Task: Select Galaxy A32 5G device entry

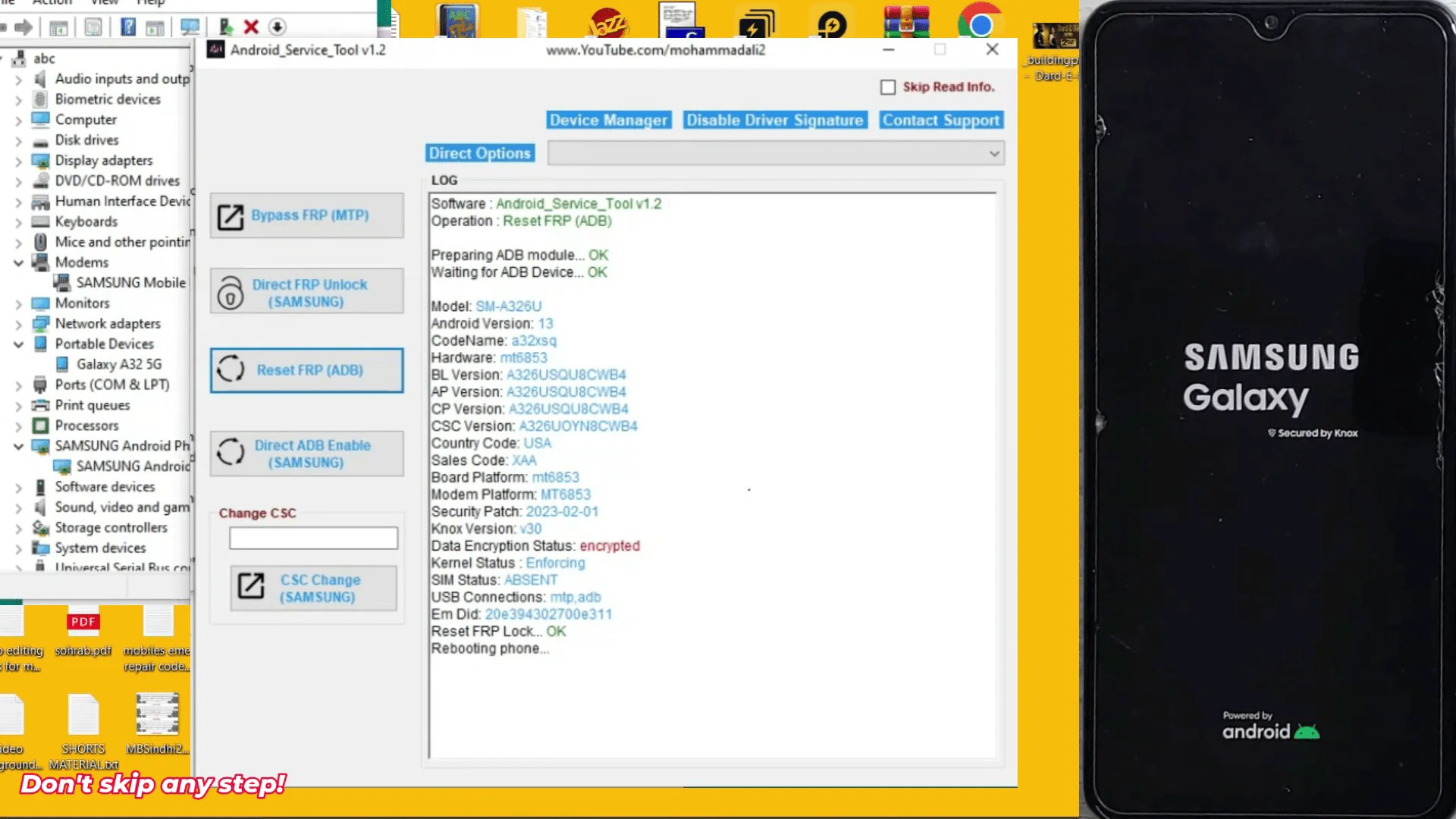Action: coord(118,364)
